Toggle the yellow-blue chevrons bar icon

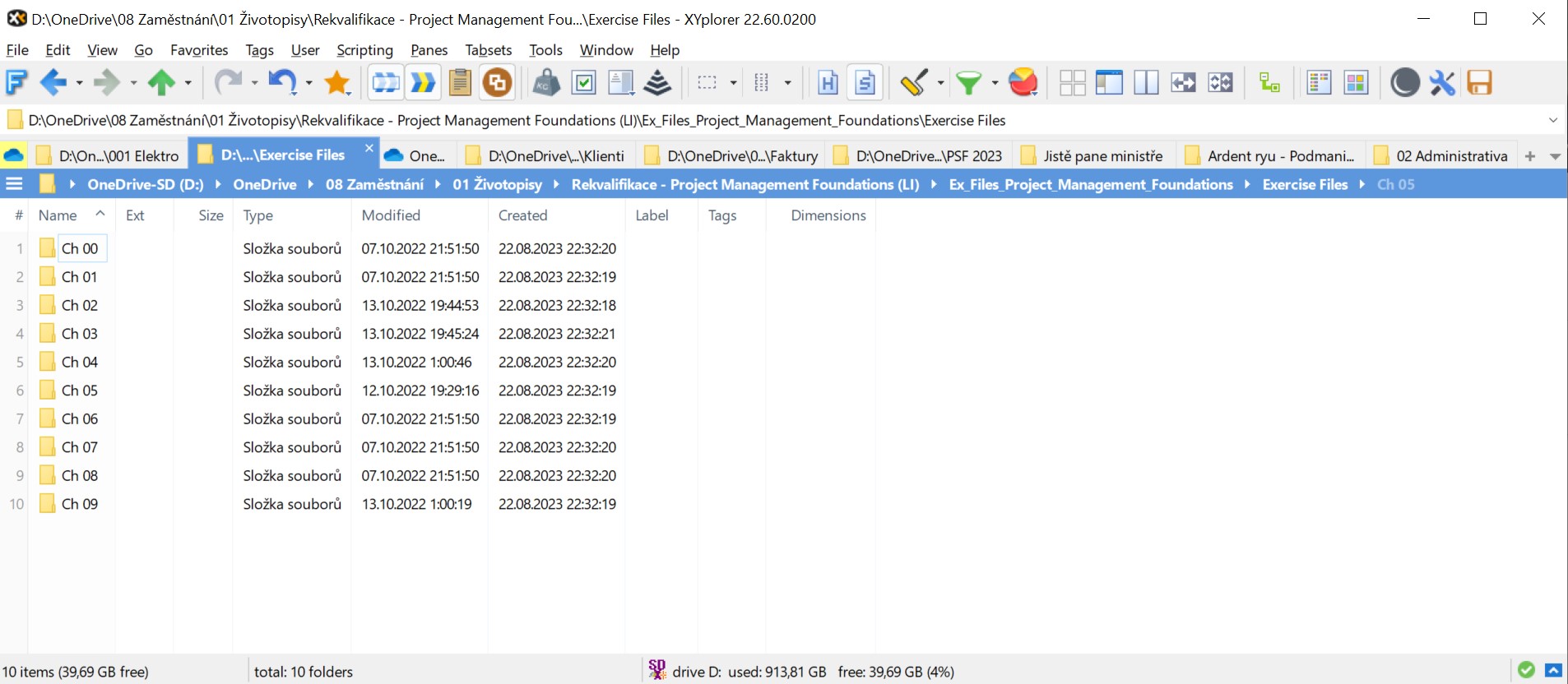[423, 82]
